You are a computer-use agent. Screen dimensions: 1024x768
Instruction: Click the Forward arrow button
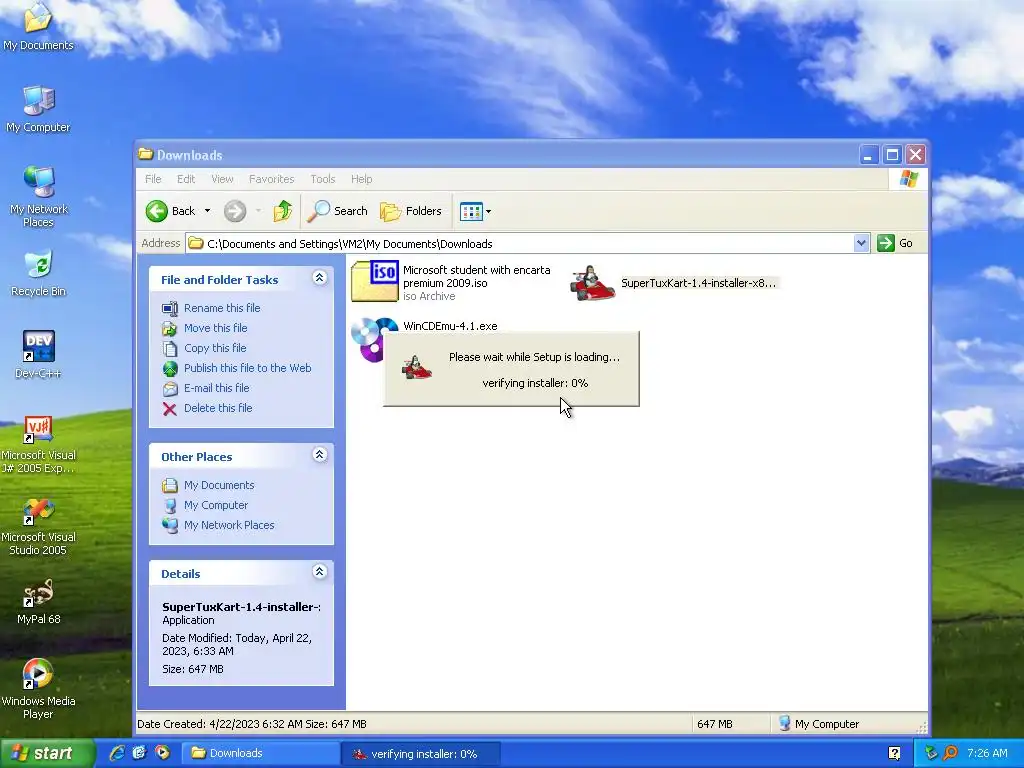click(235, 211)
